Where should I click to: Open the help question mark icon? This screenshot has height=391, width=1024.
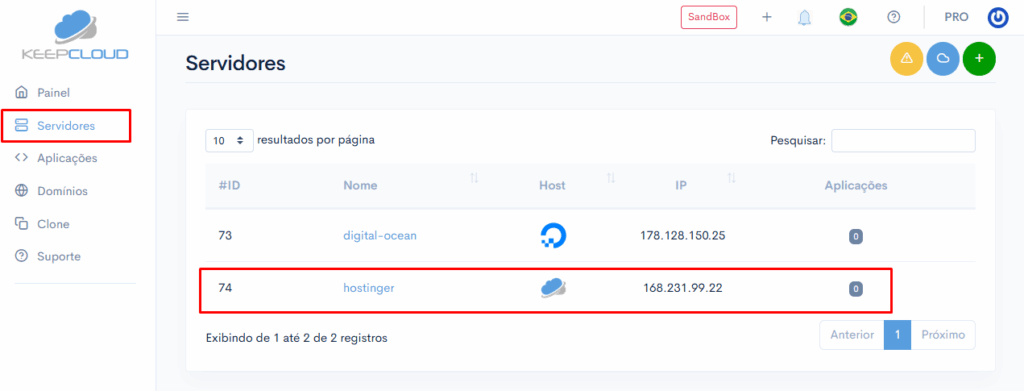(x=893, y=17)
